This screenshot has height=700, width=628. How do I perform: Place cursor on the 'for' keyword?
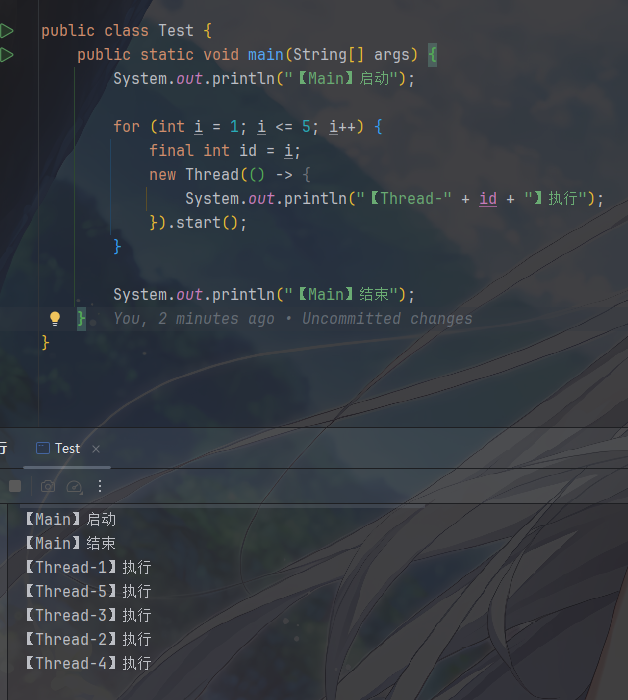(x=126, y=127)
